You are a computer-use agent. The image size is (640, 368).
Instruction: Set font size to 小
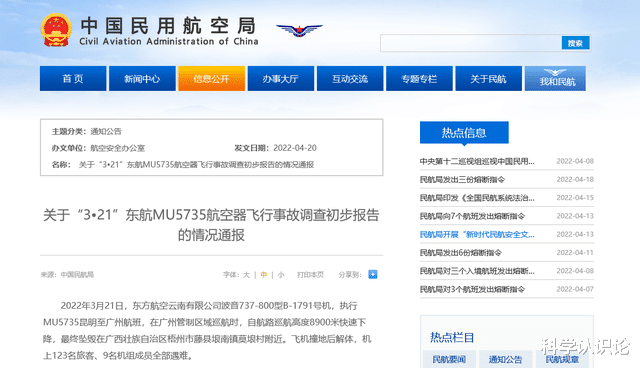281,275
